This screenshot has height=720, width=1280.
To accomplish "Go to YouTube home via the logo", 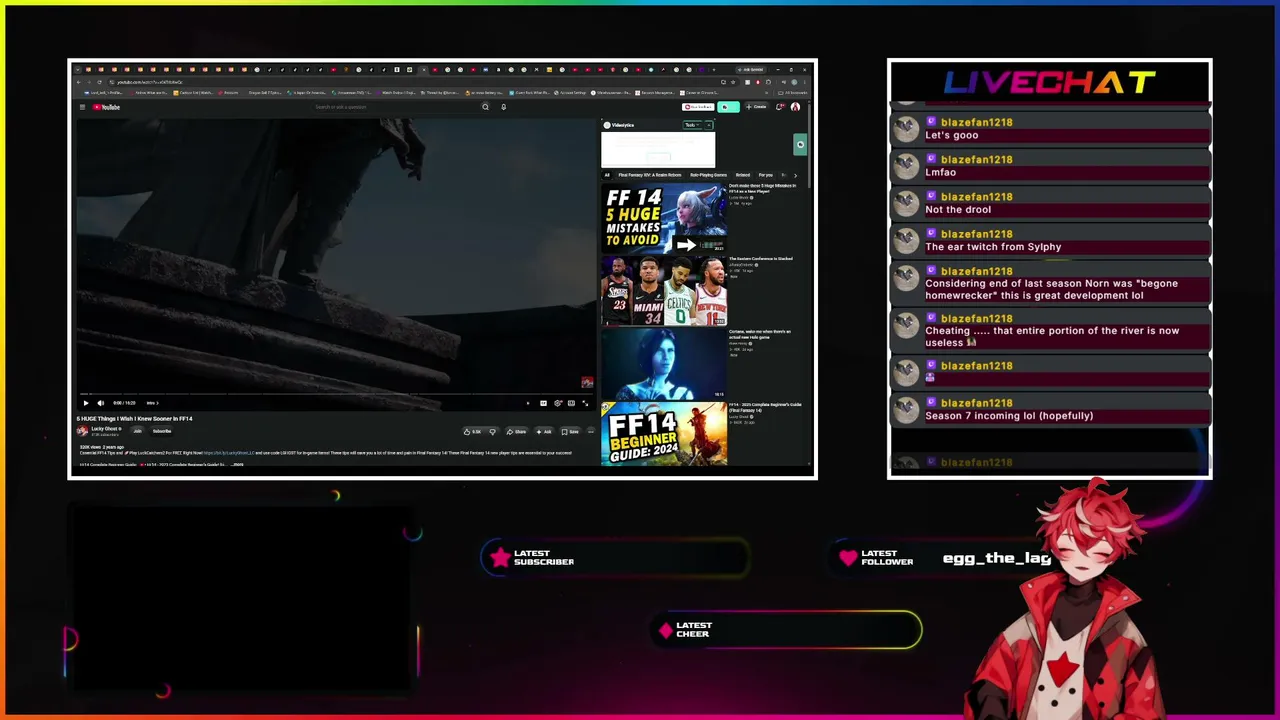I will tap(107, 107).
